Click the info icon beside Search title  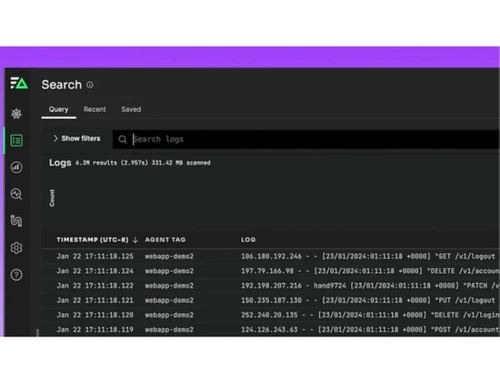click(90, 85)
